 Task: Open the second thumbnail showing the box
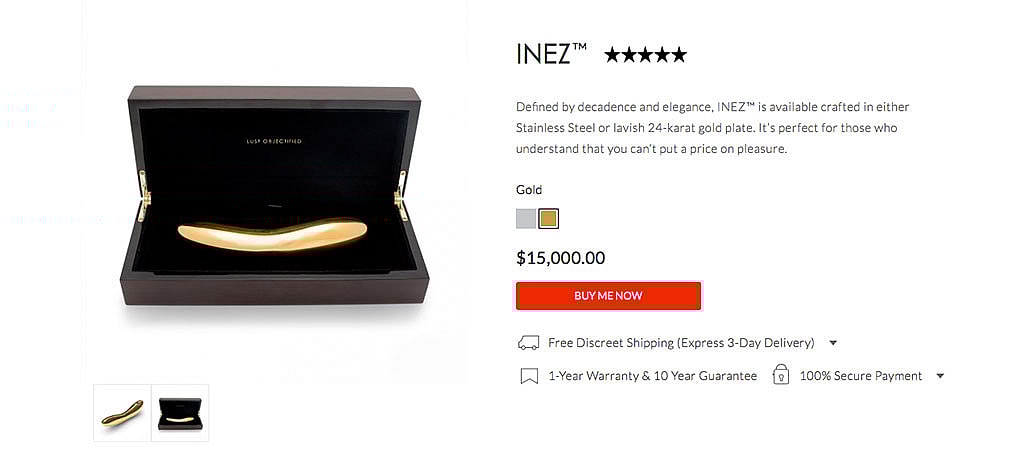click(x=180, y=412)
